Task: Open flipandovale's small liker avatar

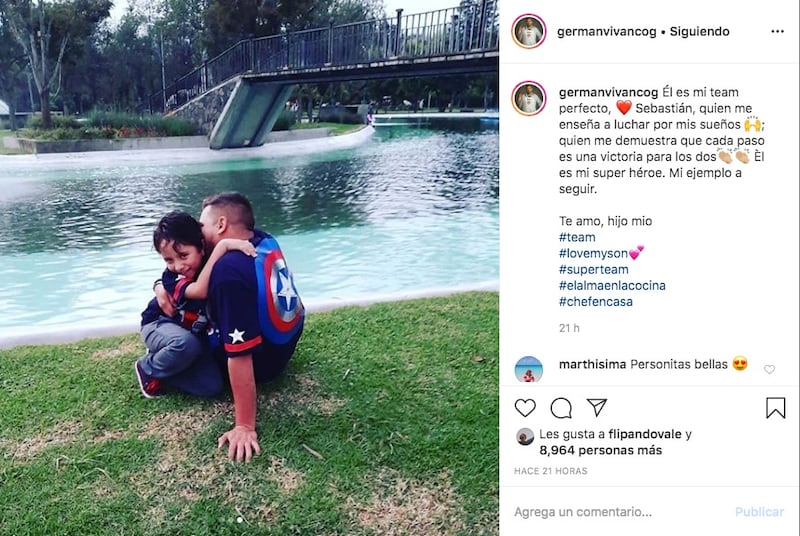Action: [x=524, y=437]
